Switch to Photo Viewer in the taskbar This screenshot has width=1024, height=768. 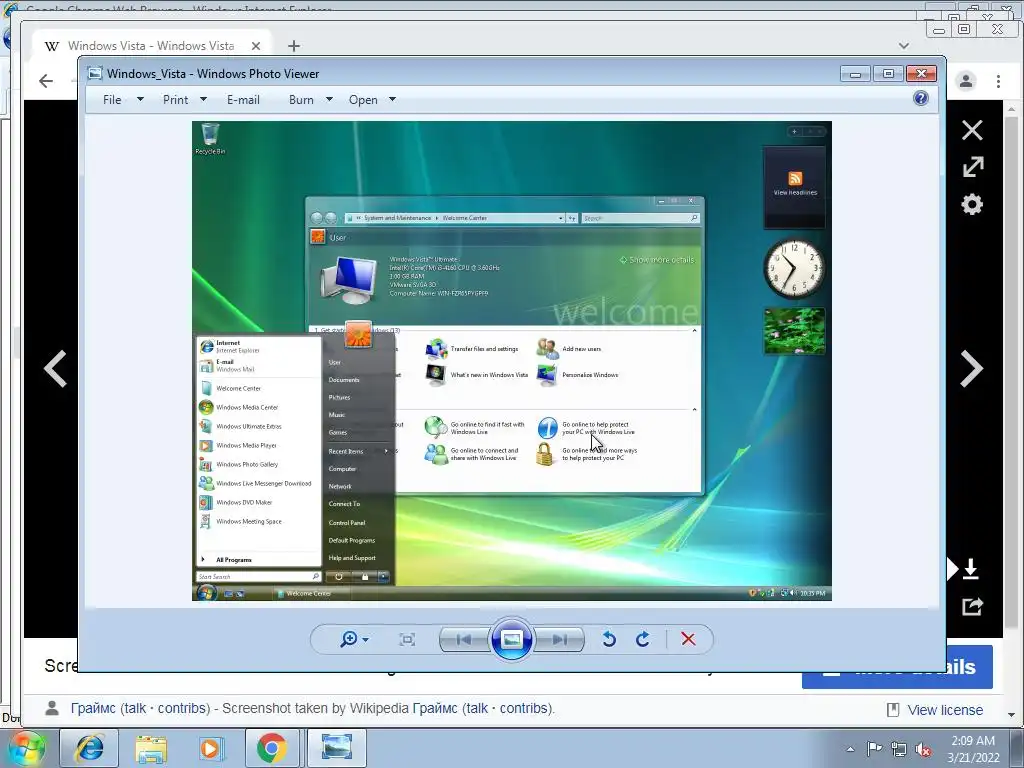click(x=337, y=748)
